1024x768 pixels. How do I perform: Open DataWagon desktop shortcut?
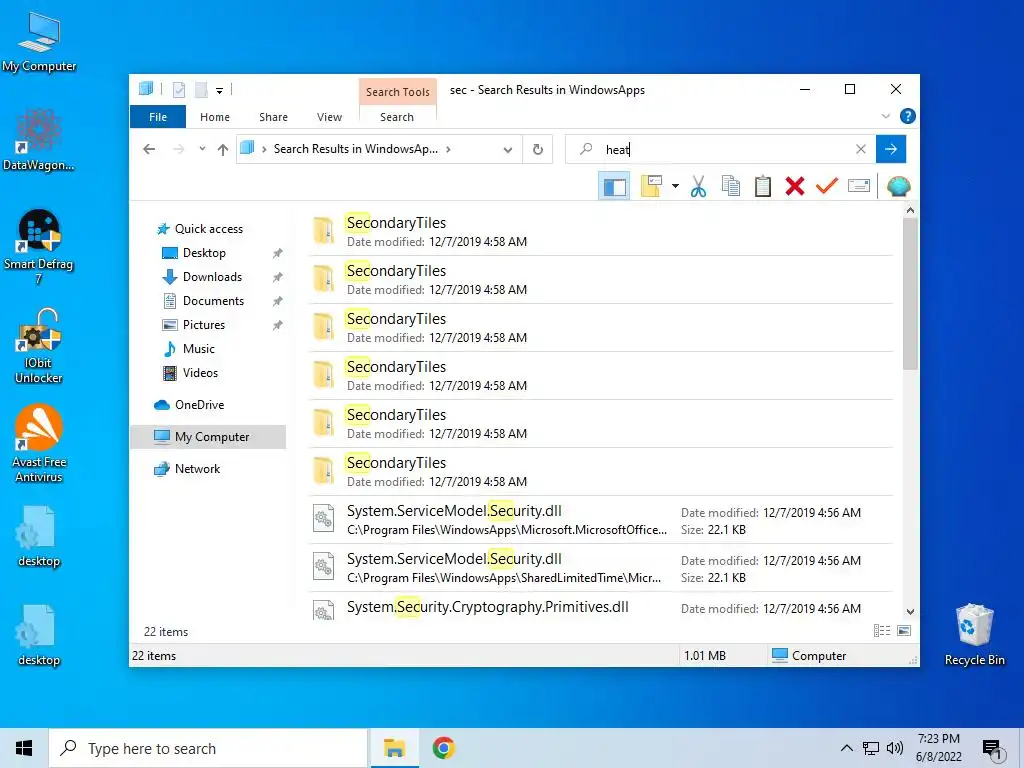point(39,140)
